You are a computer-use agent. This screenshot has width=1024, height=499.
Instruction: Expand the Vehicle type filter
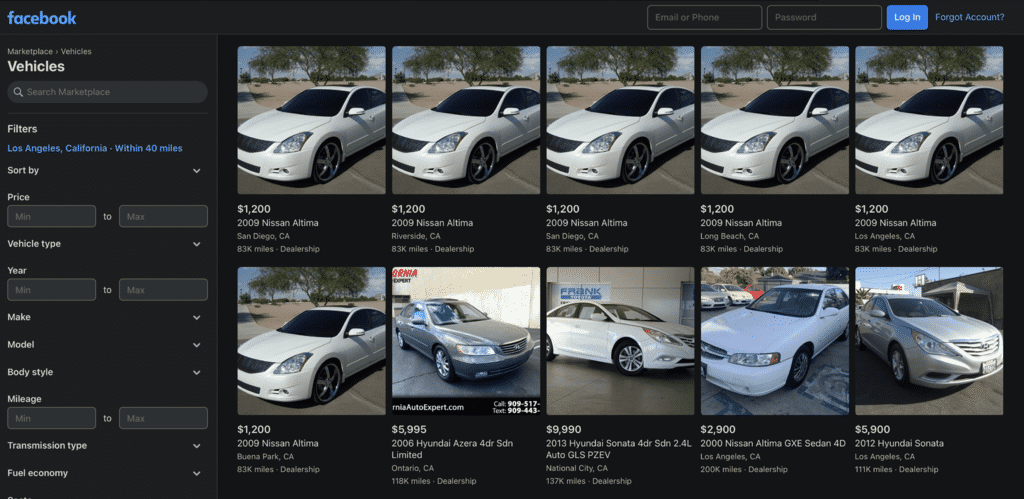pyautogui.click(x=197, y=244)
